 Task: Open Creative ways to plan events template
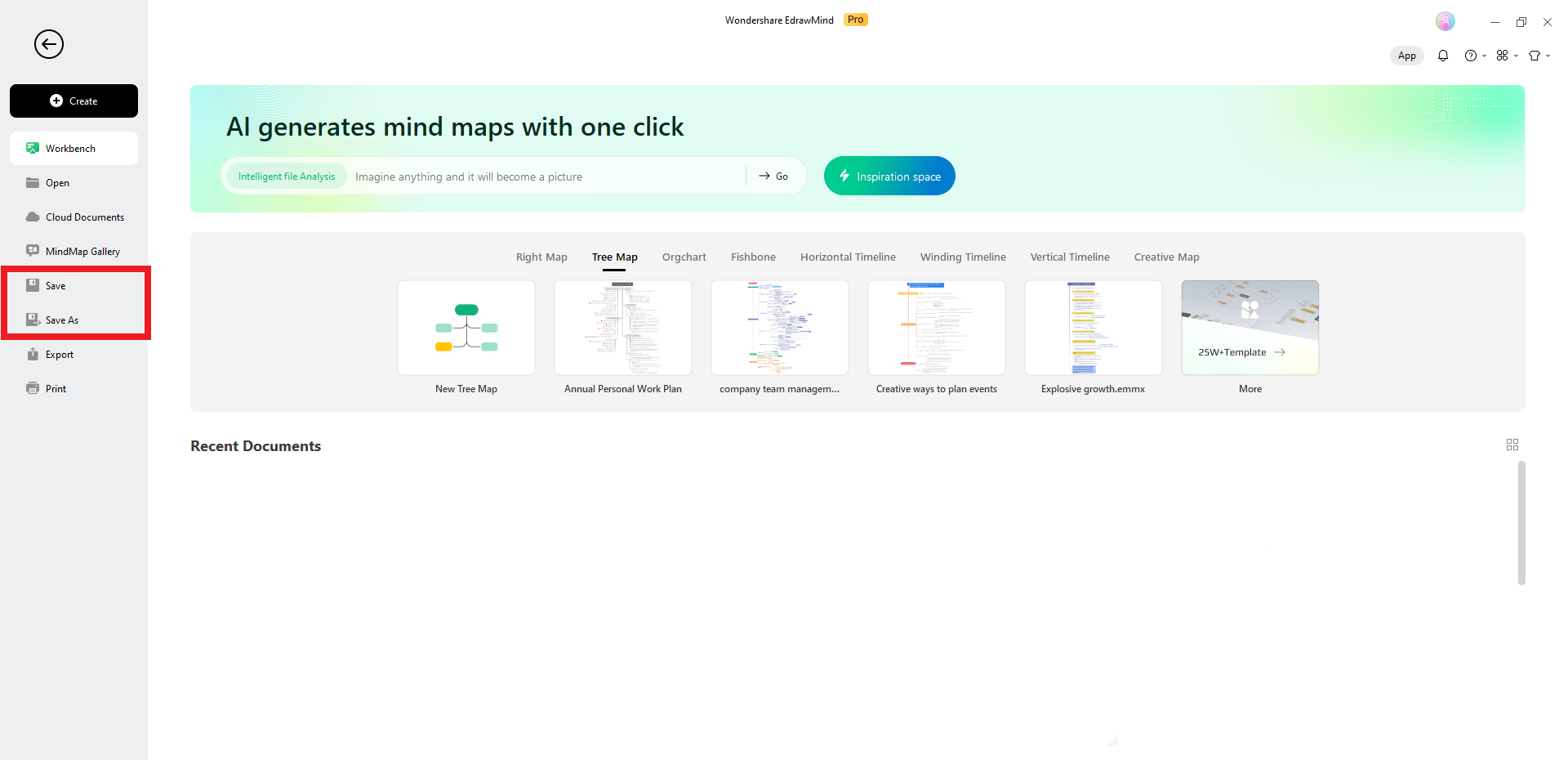(x=937, y=328)
